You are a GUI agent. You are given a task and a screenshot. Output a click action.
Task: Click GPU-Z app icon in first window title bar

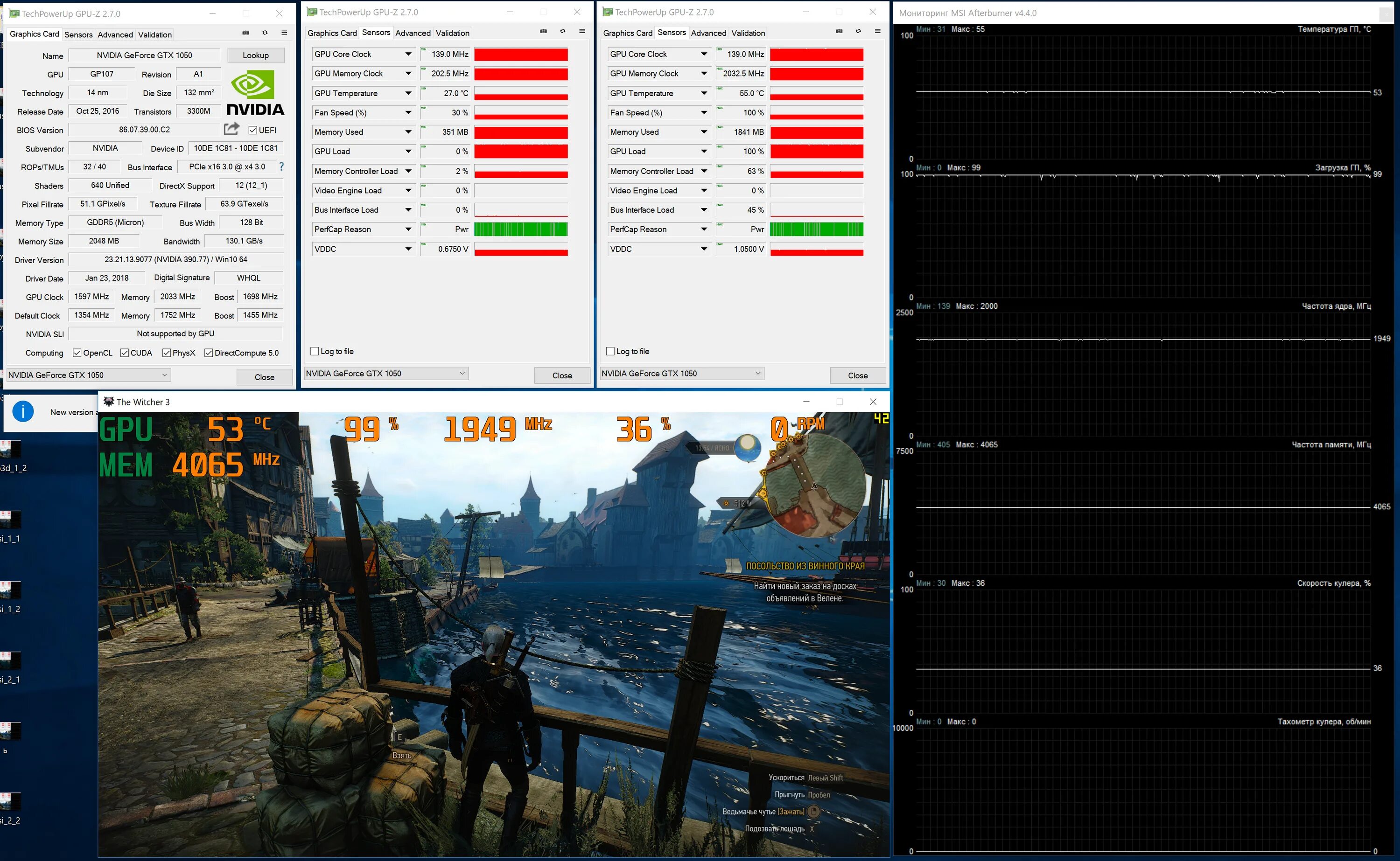[14, 14]
